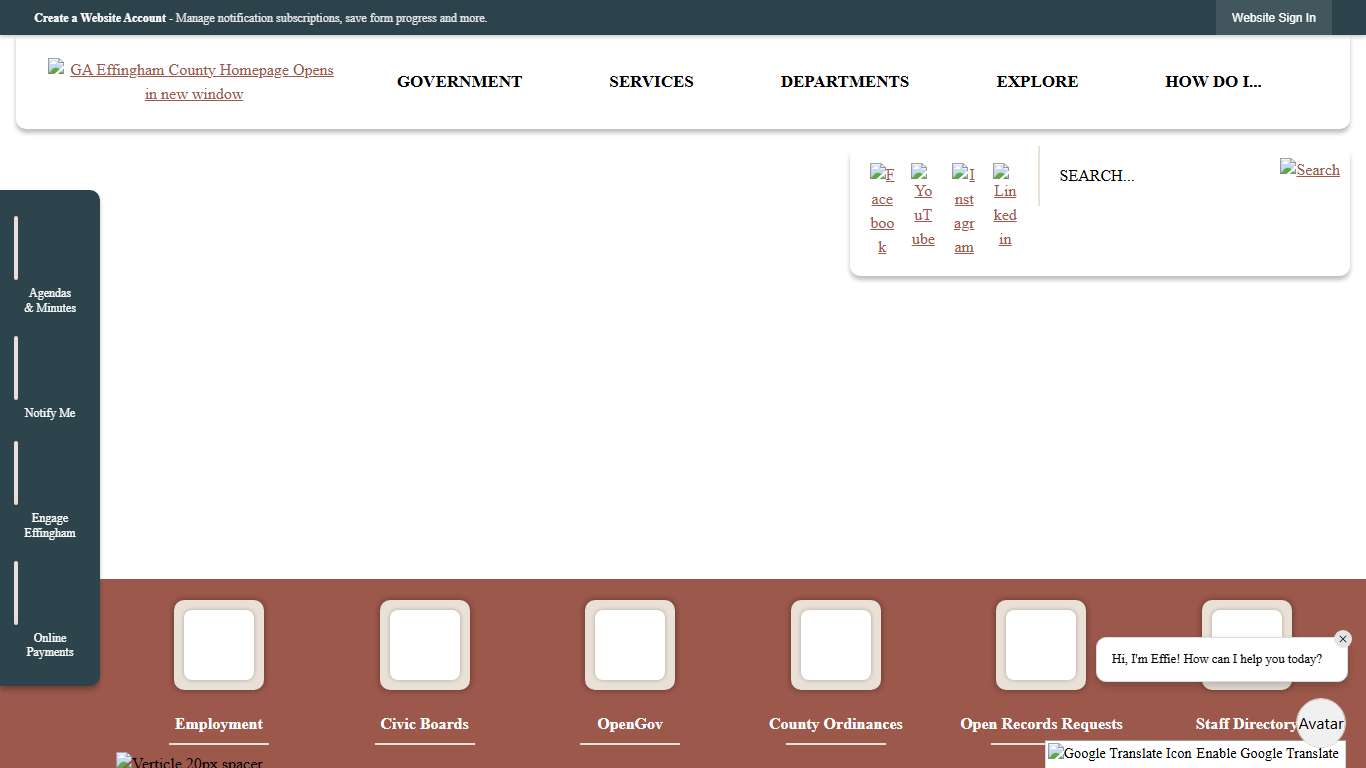
Task: Open the Civic Boards tile
Action: click(424, 645)
